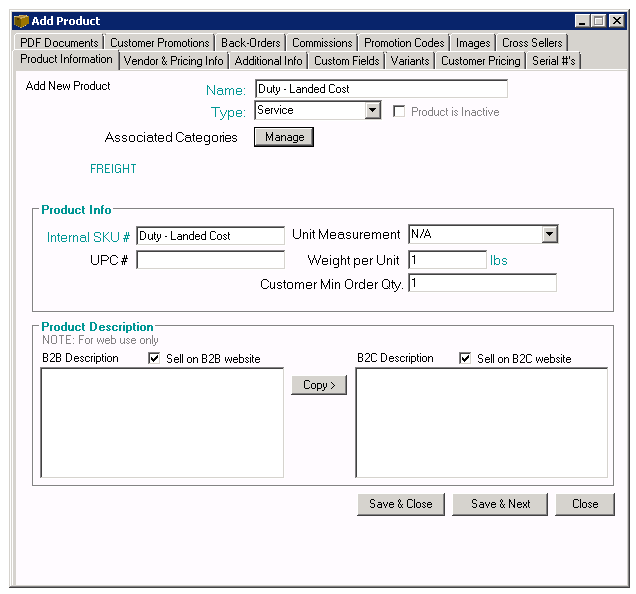Check the Product is Inactive box
The height and width of the screenshot is (594, 636).
pos(400,112)
